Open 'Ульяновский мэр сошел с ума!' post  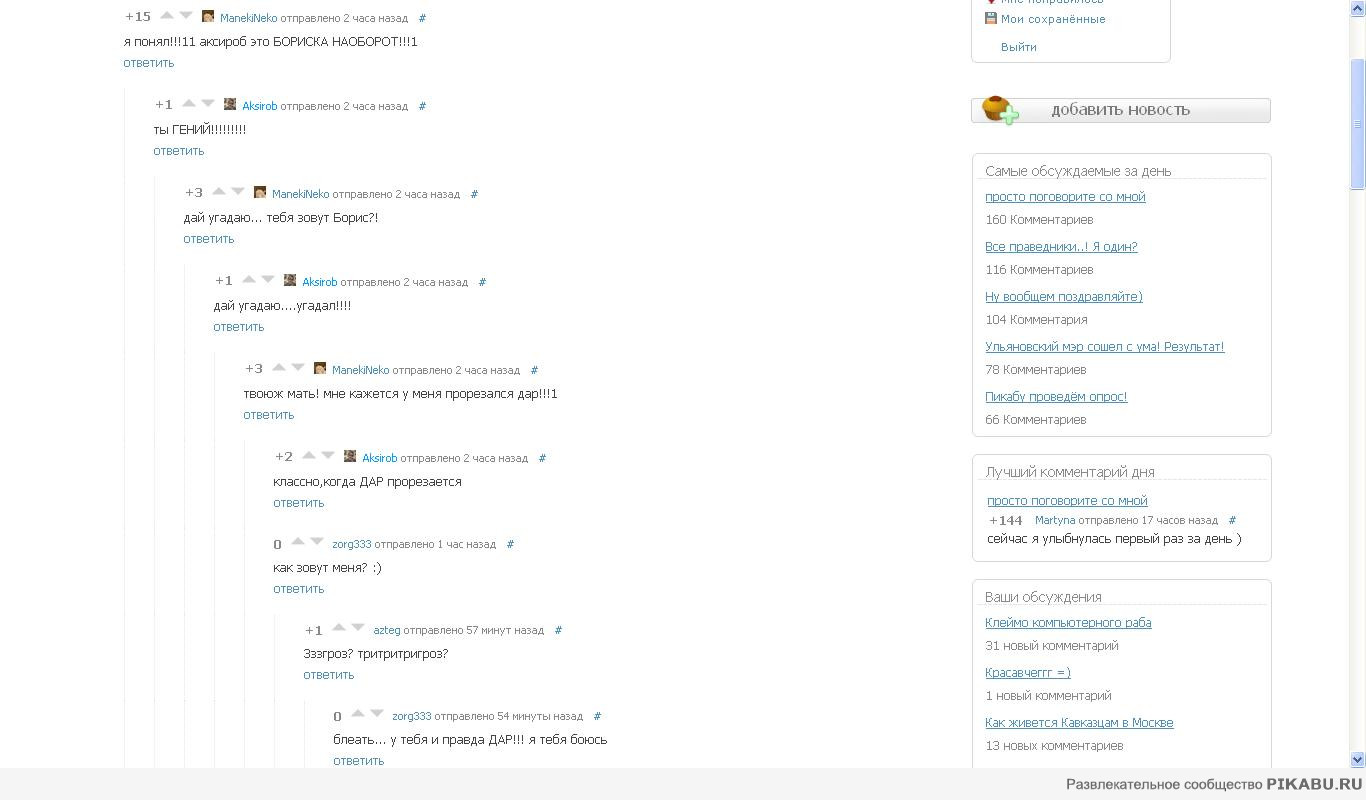pyautogui.click(x=1105, y=346)
